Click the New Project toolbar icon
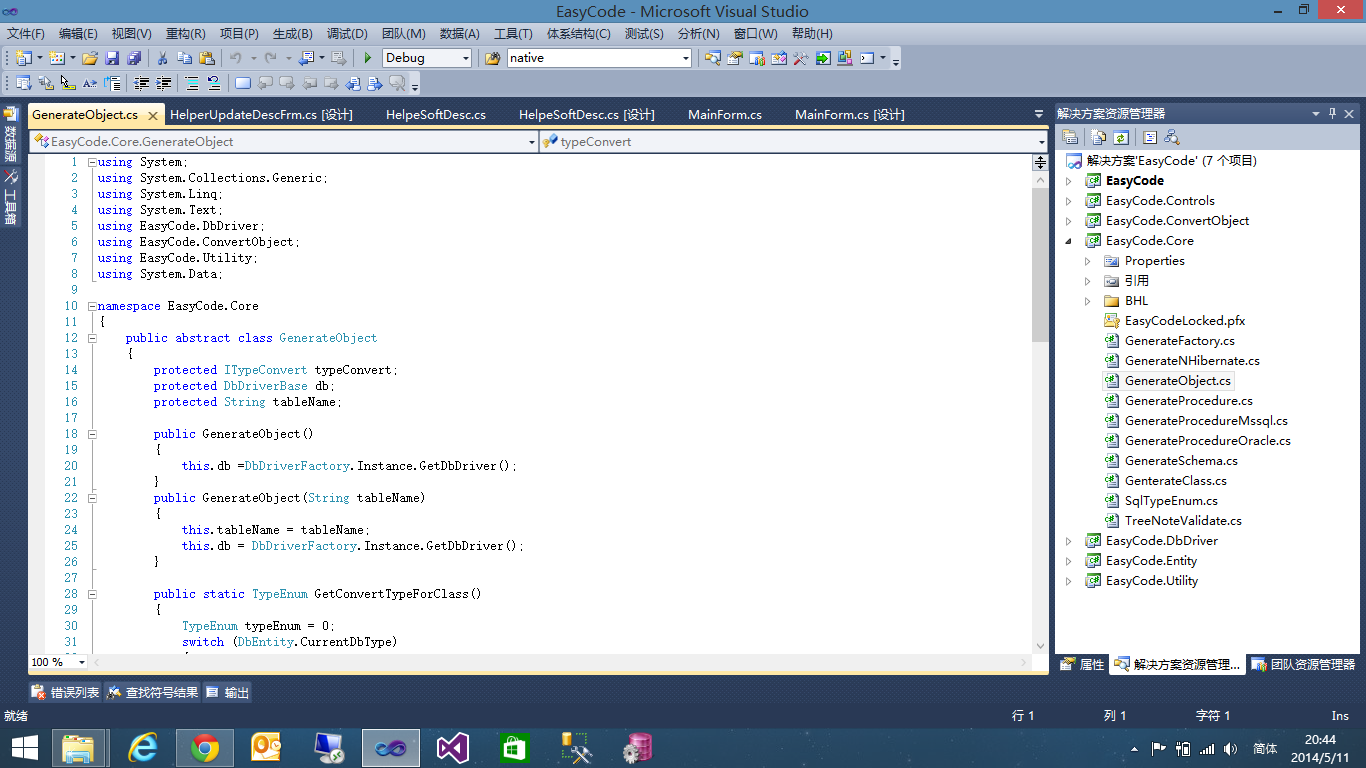This screenshot has width=1366, height=768. pyautogui.click(x=23, y=58)
